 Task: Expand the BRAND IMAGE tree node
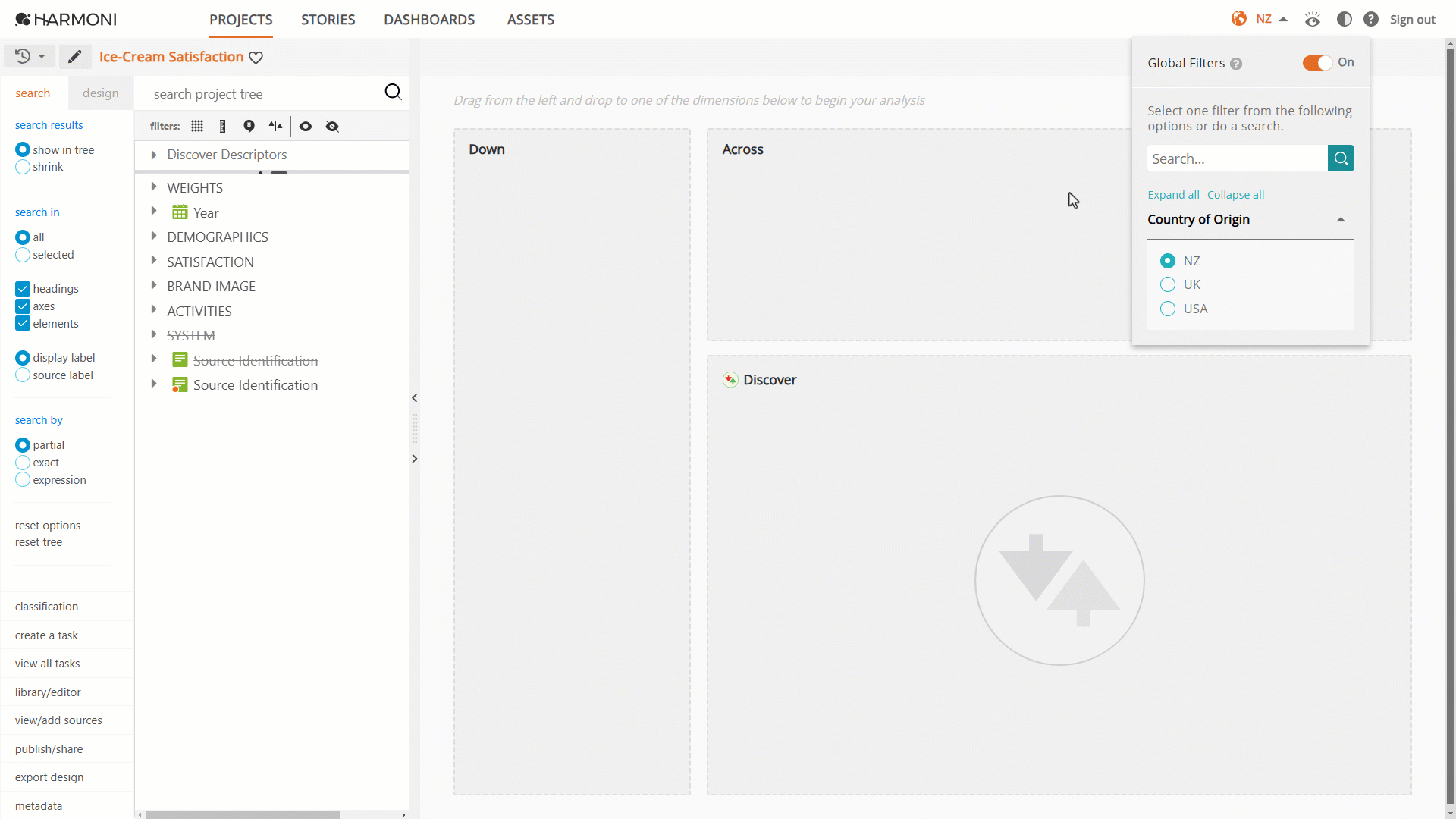(154, 285)
